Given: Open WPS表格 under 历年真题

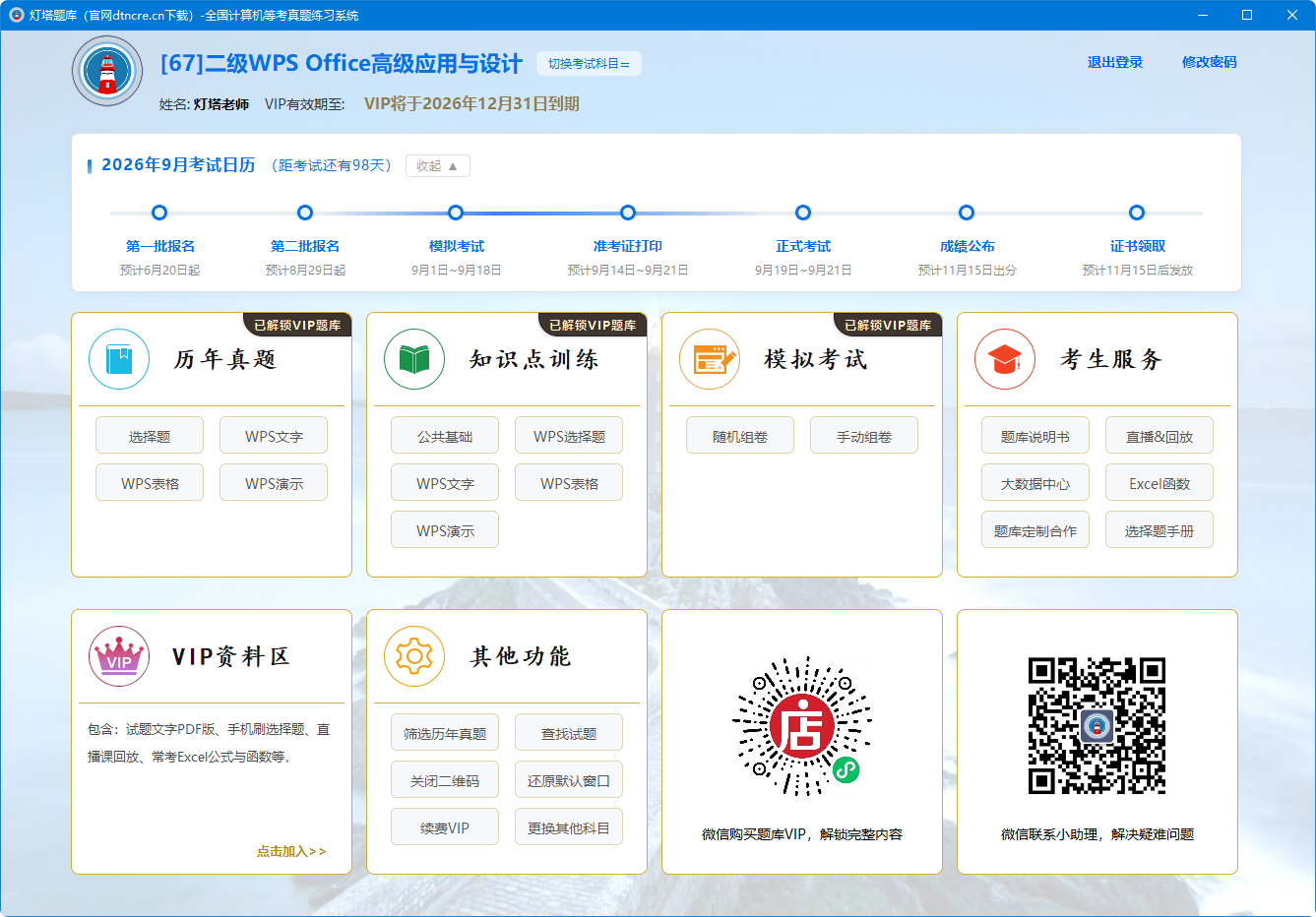Looking at the screenshot, I should click(x=150, y=483).
